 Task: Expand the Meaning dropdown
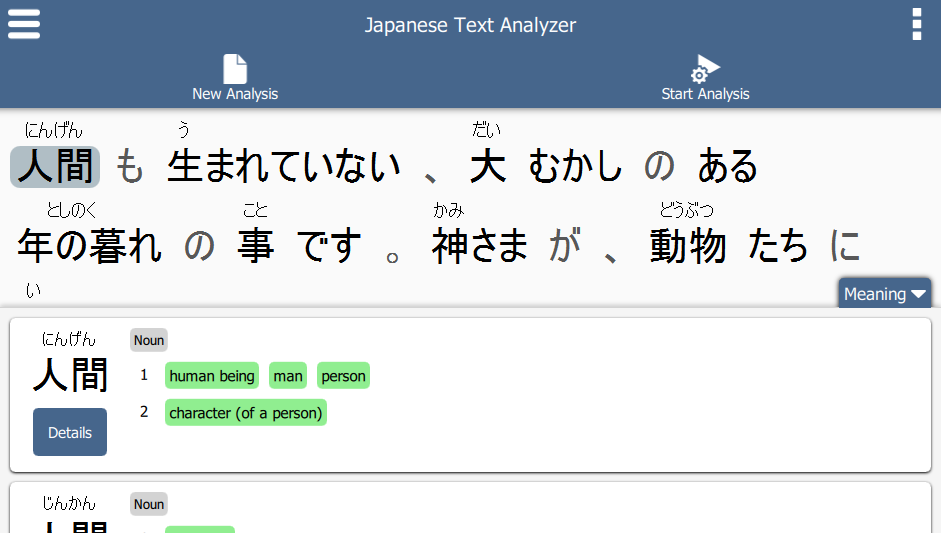click(x=885, y=294)
